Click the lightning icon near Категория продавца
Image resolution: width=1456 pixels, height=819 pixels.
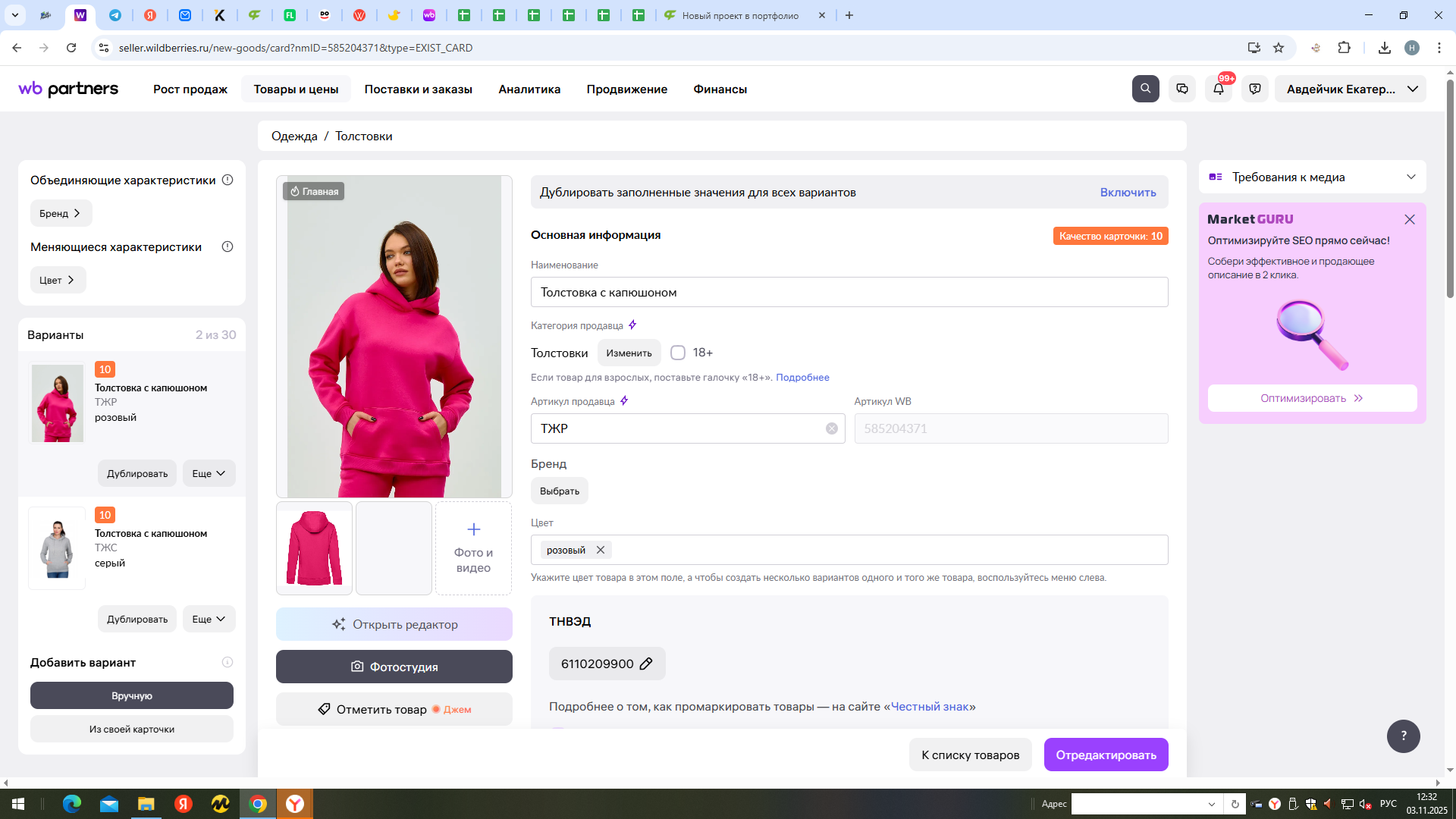click(x=632, y=325)
